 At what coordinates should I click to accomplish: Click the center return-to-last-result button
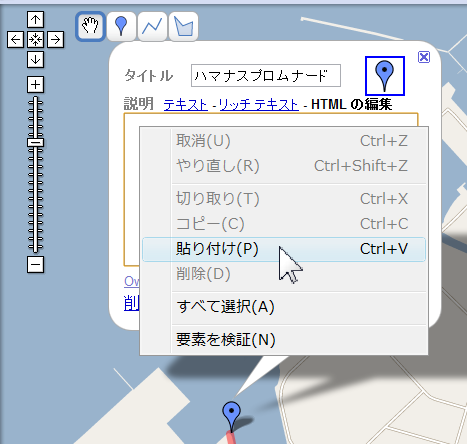pos(35,40)
